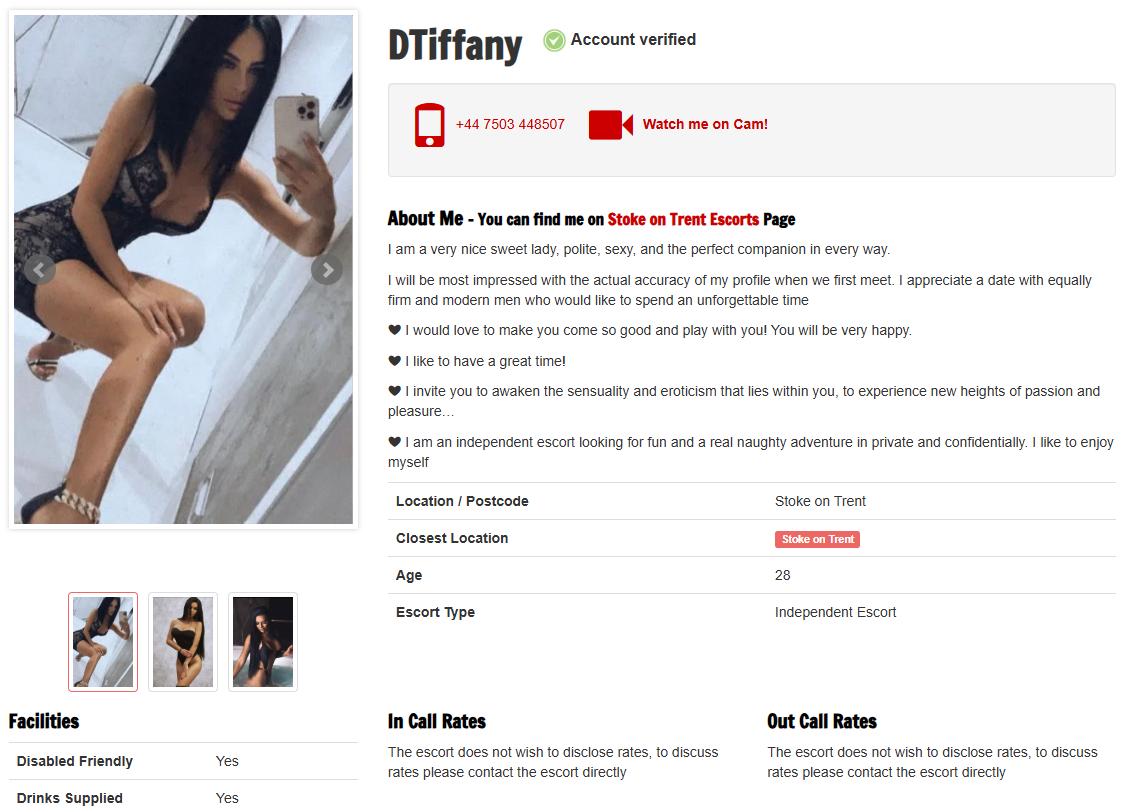This screenshot has width=1128, height=809.
Task: Click the red video camera icon
Action: point(611,125)
